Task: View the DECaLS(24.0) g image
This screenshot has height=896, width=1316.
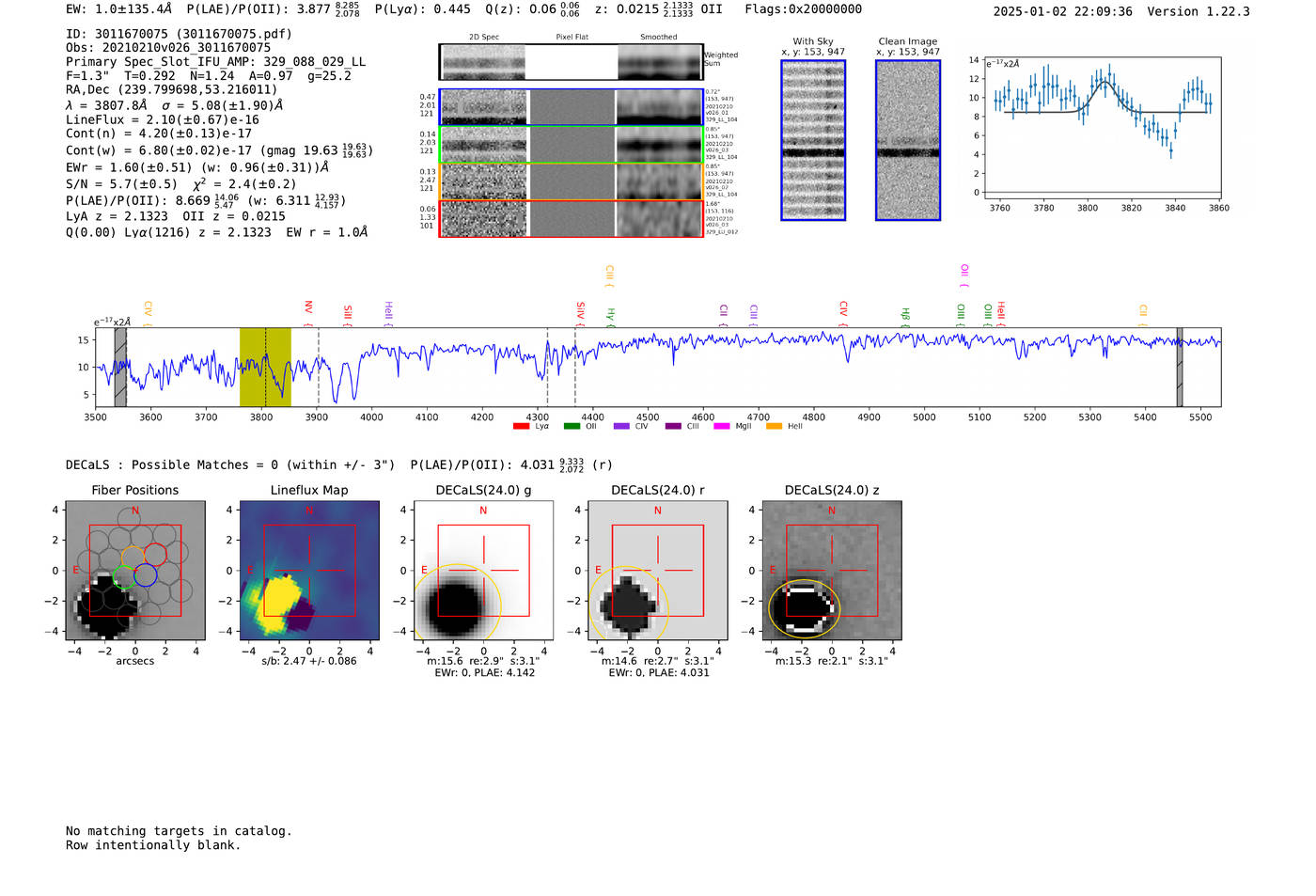Action: [x=483, y=571]
